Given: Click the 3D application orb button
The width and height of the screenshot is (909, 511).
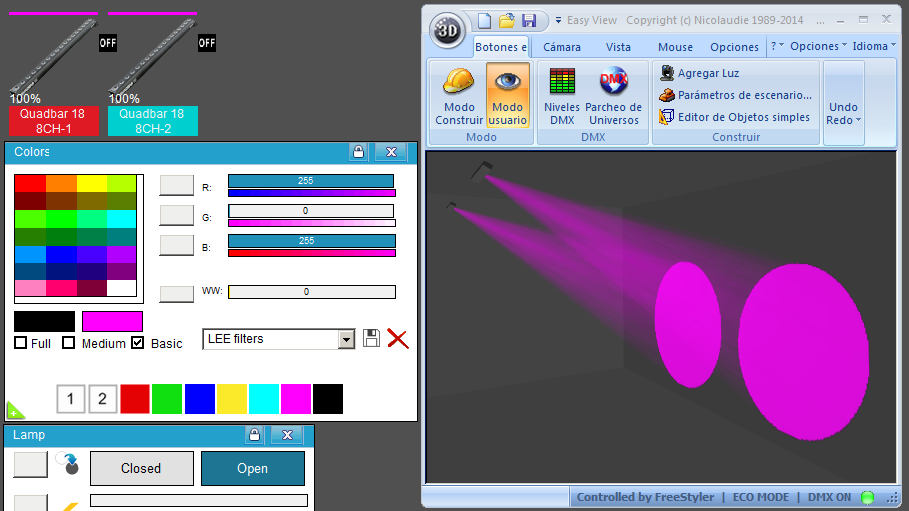Looking at the screenshot, I should 447,30.
